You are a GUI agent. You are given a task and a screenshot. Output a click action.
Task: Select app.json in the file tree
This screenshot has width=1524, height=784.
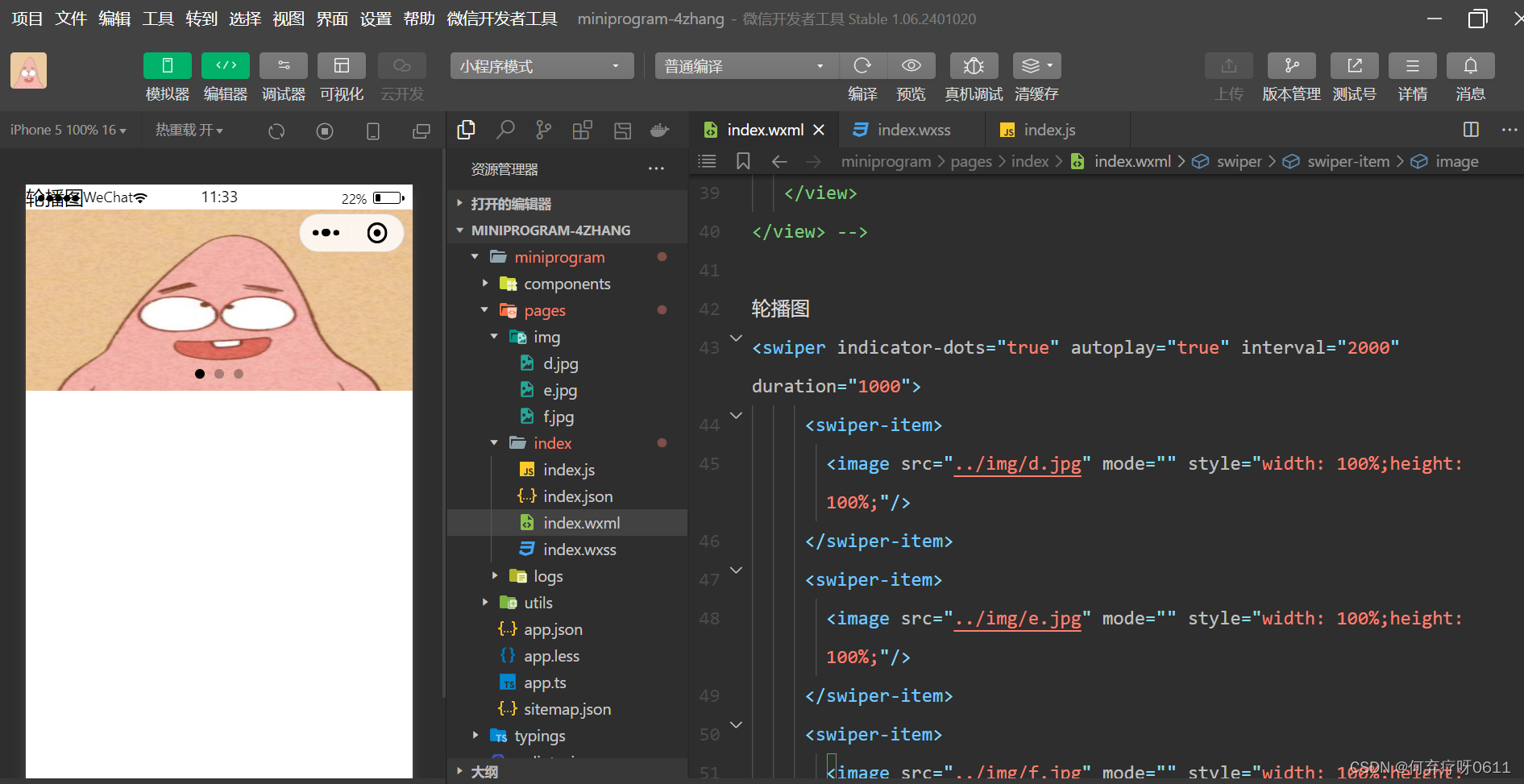click(553, 629)
